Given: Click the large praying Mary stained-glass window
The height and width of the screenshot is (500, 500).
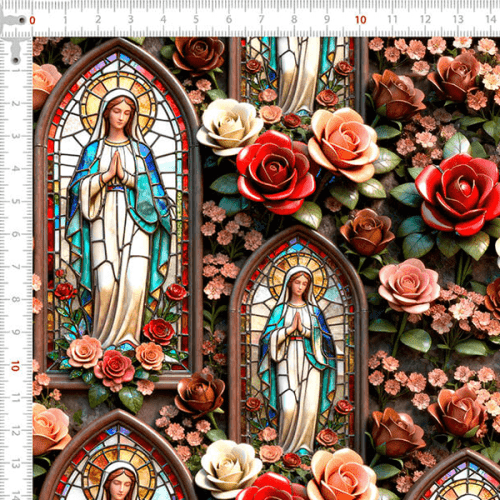Looking at the screenshot, I should [x=117, y=213].
